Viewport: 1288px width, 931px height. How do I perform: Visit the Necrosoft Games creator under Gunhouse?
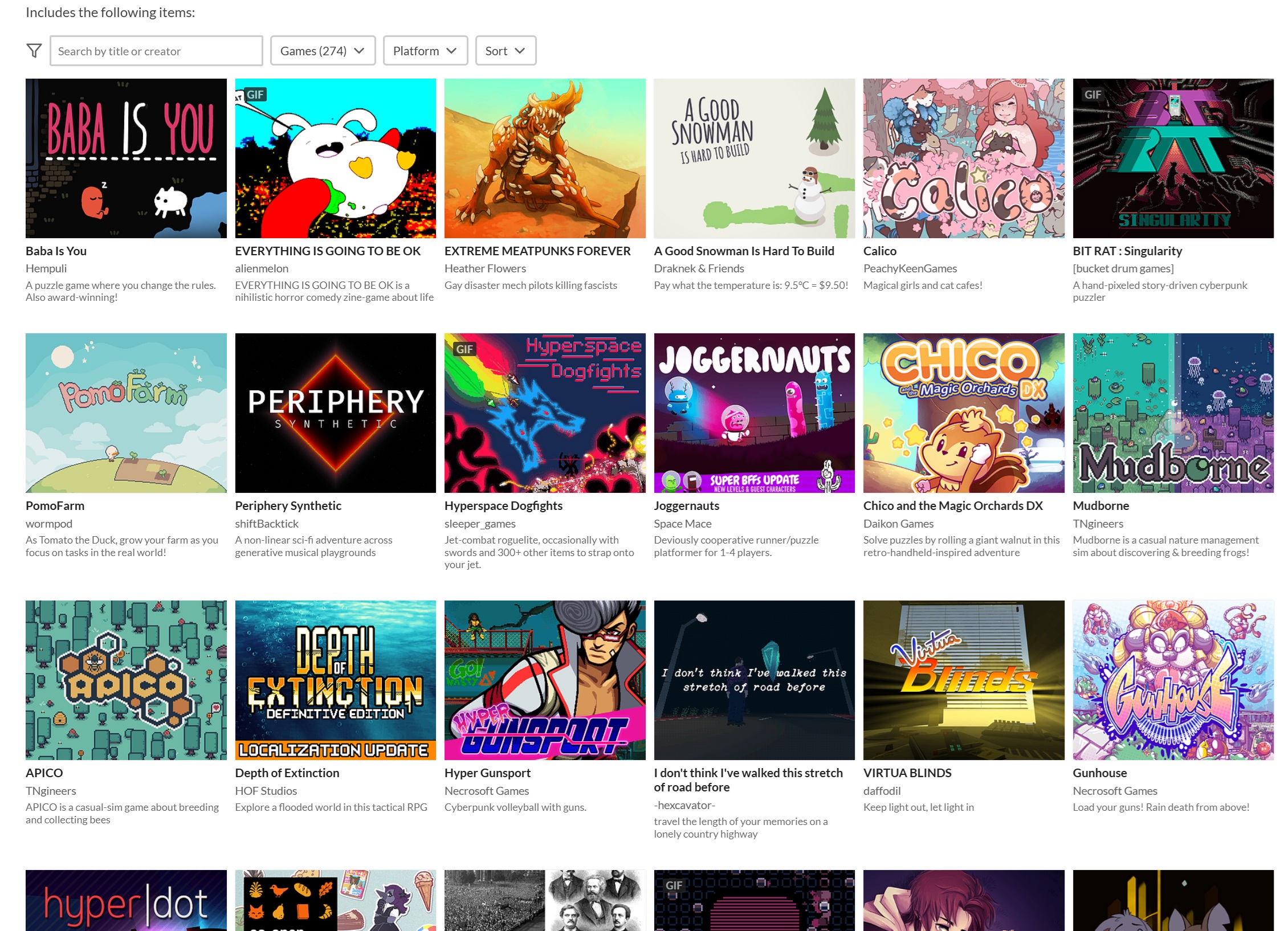pyautogui.click(x=1115, y=790)
